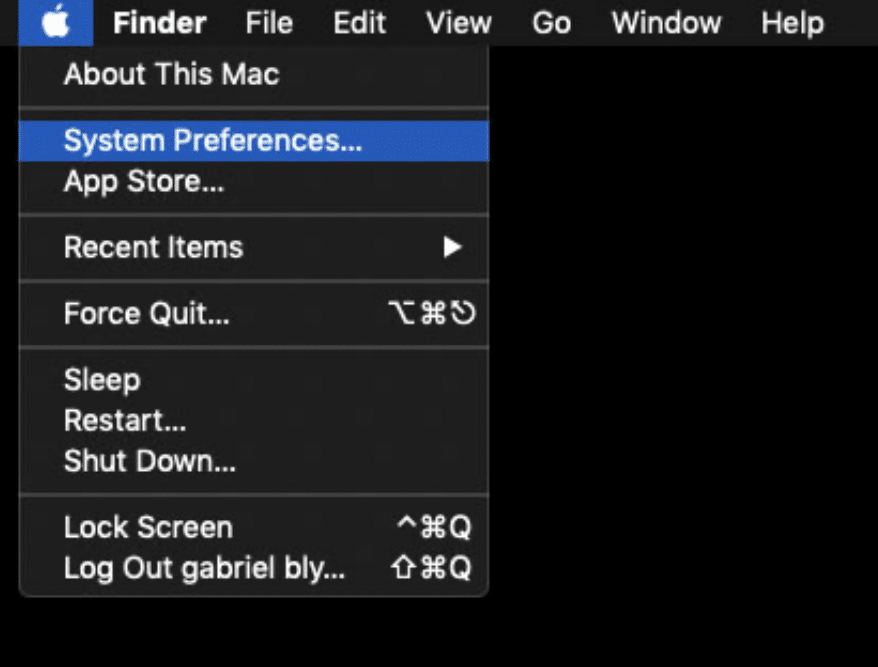Open the Window menu

click(x=666, y=23)
